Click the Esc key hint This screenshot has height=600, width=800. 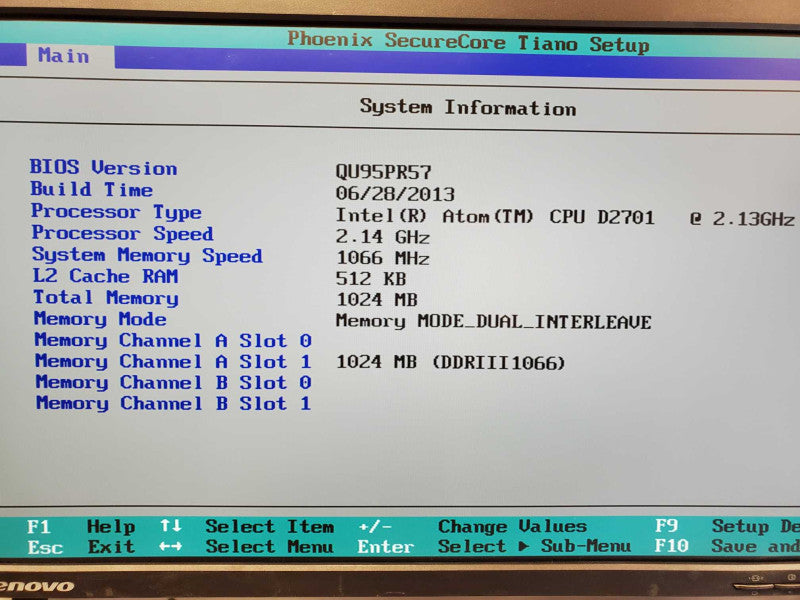45,547
